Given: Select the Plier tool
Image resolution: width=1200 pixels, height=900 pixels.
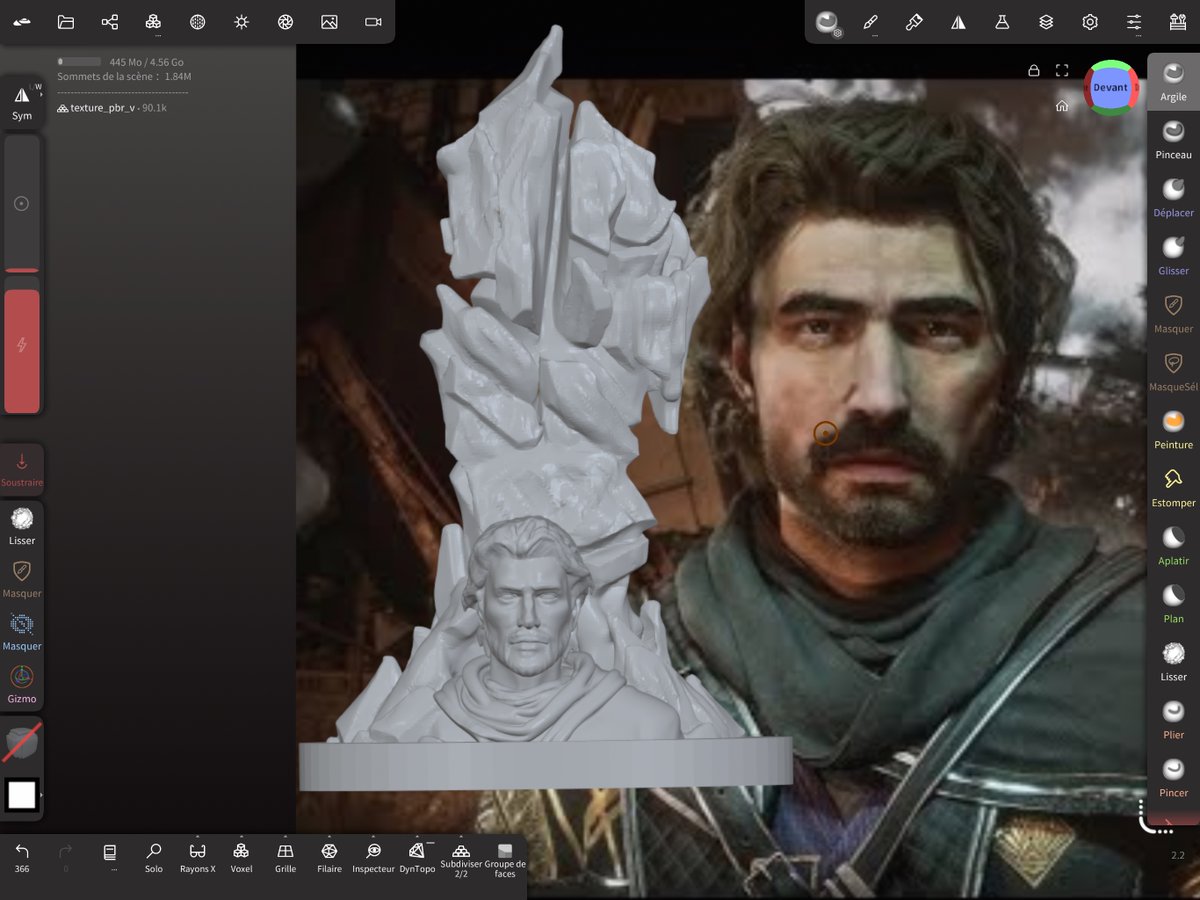Looking at the screenshot, I should pyautogui.click(x=1173, y=719).
